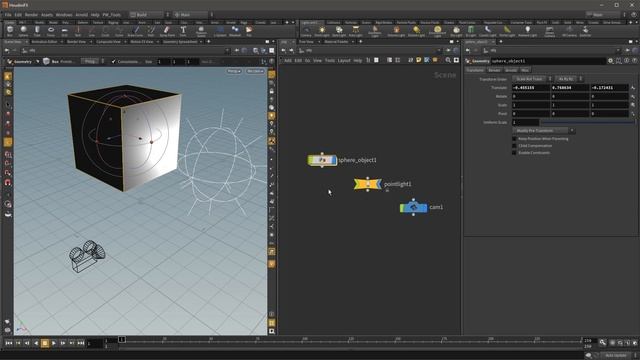Open the Layout menu in network editor
Image resolution: width=640 pixels, height=360 pixels.
pos(344,60)
